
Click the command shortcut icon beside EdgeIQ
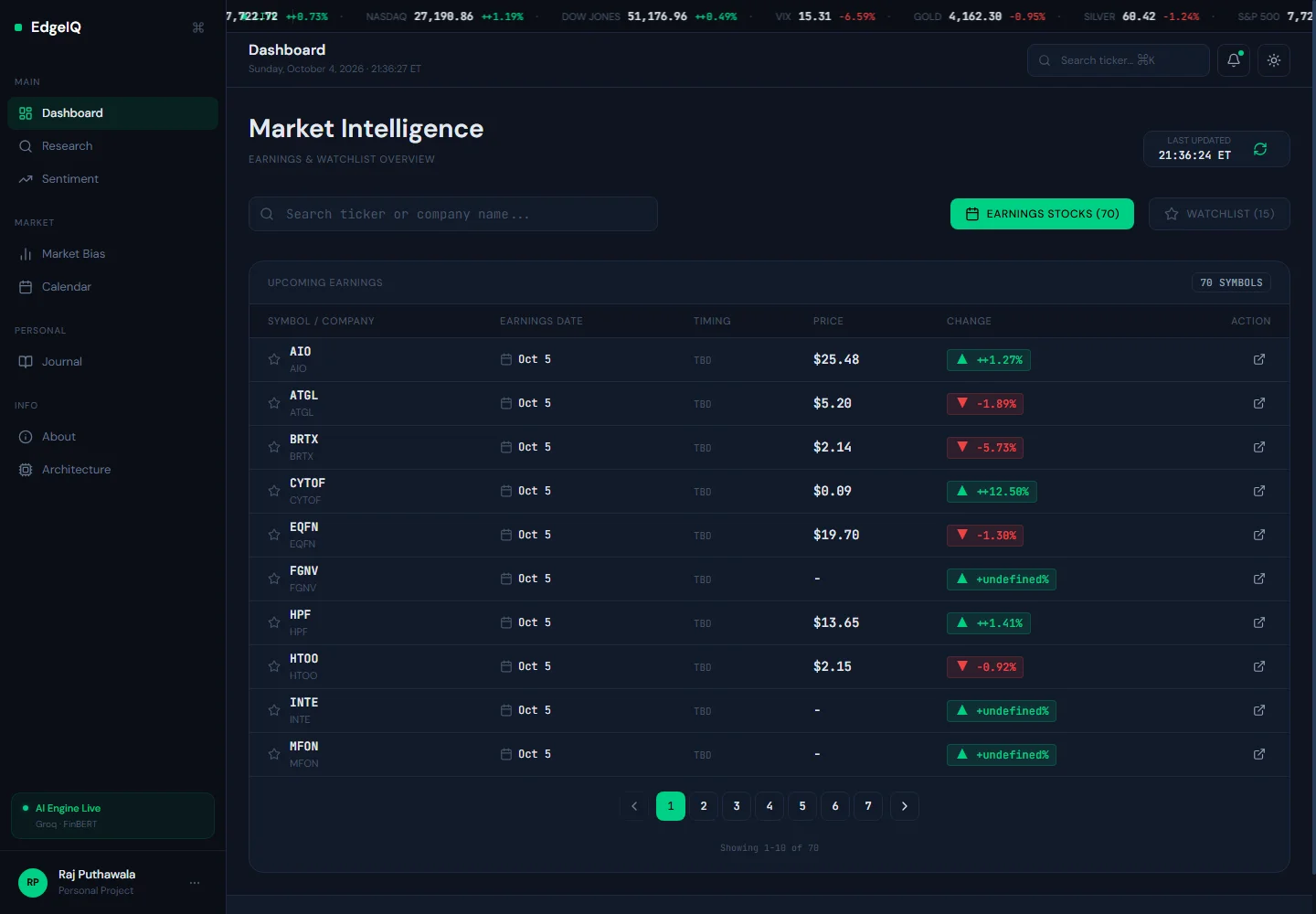click(198, 27)
